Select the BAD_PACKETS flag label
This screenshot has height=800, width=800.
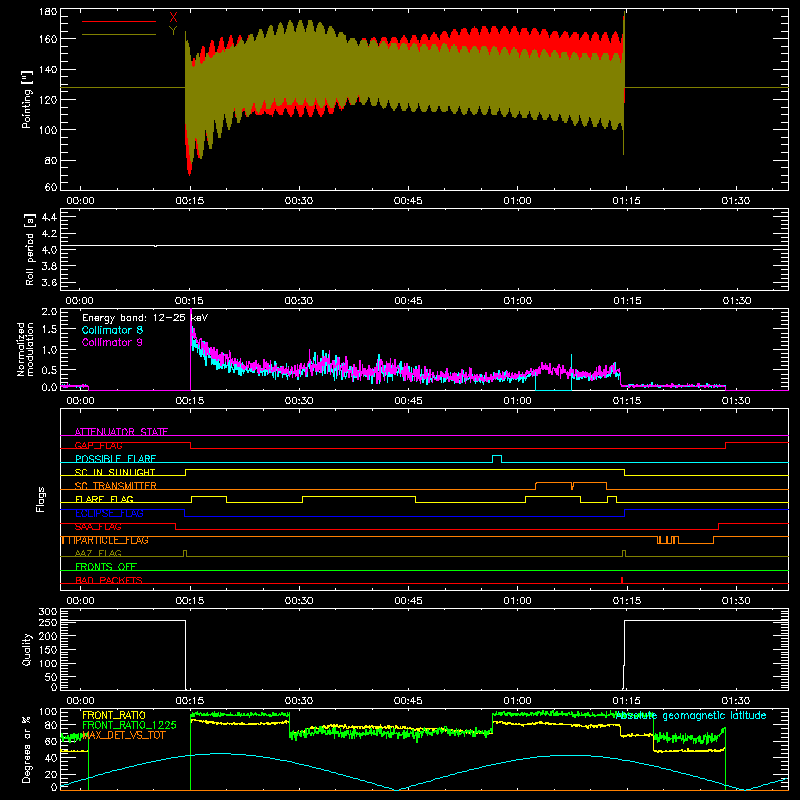tap(109, 580)
